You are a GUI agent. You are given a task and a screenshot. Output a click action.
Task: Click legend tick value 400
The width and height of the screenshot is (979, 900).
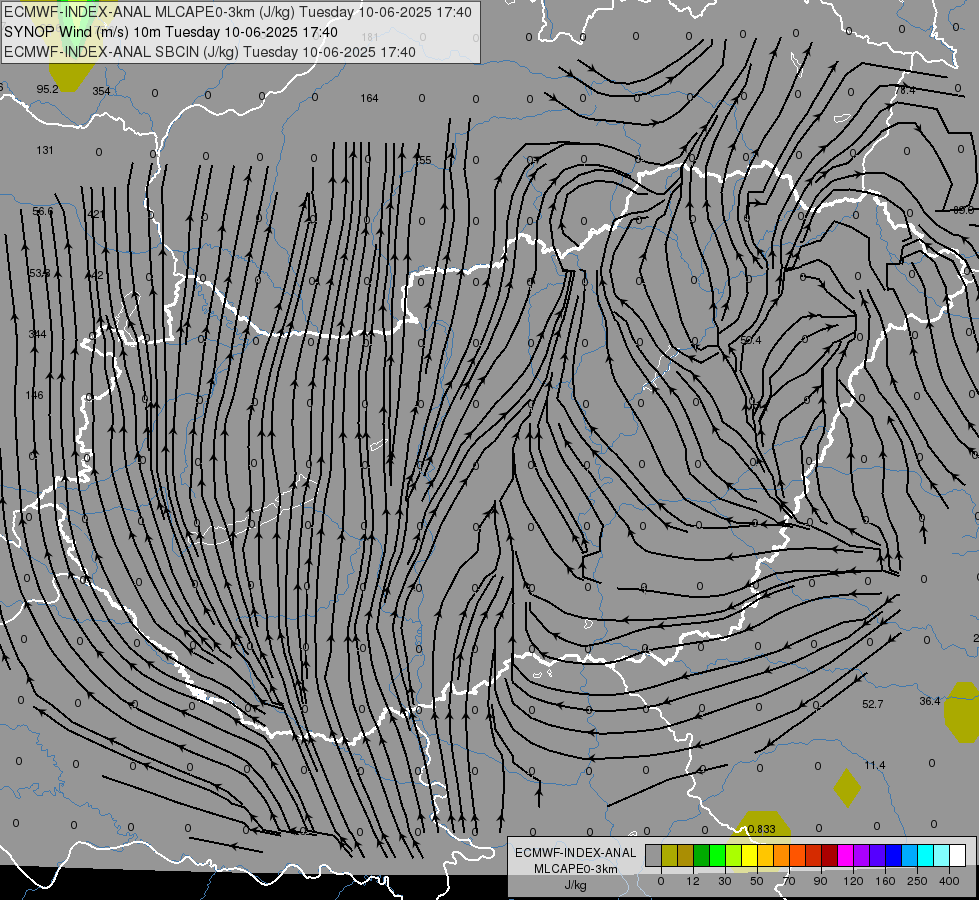tap(949, 881)
